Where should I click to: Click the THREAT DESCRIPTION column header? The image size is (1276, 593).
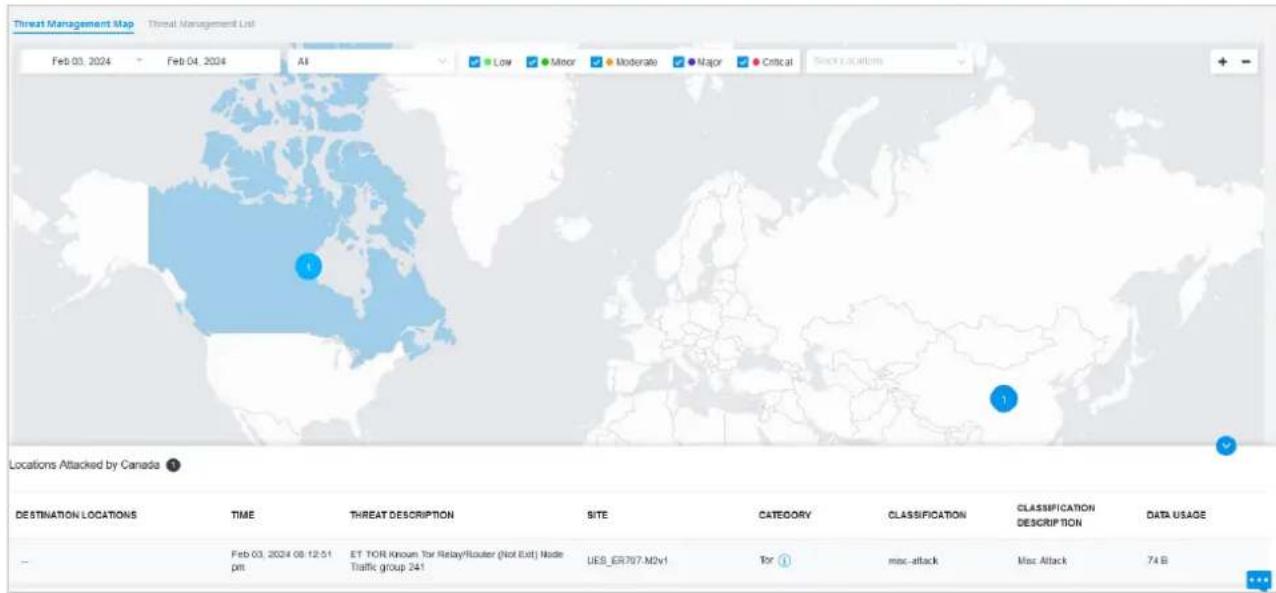point(402,515)
